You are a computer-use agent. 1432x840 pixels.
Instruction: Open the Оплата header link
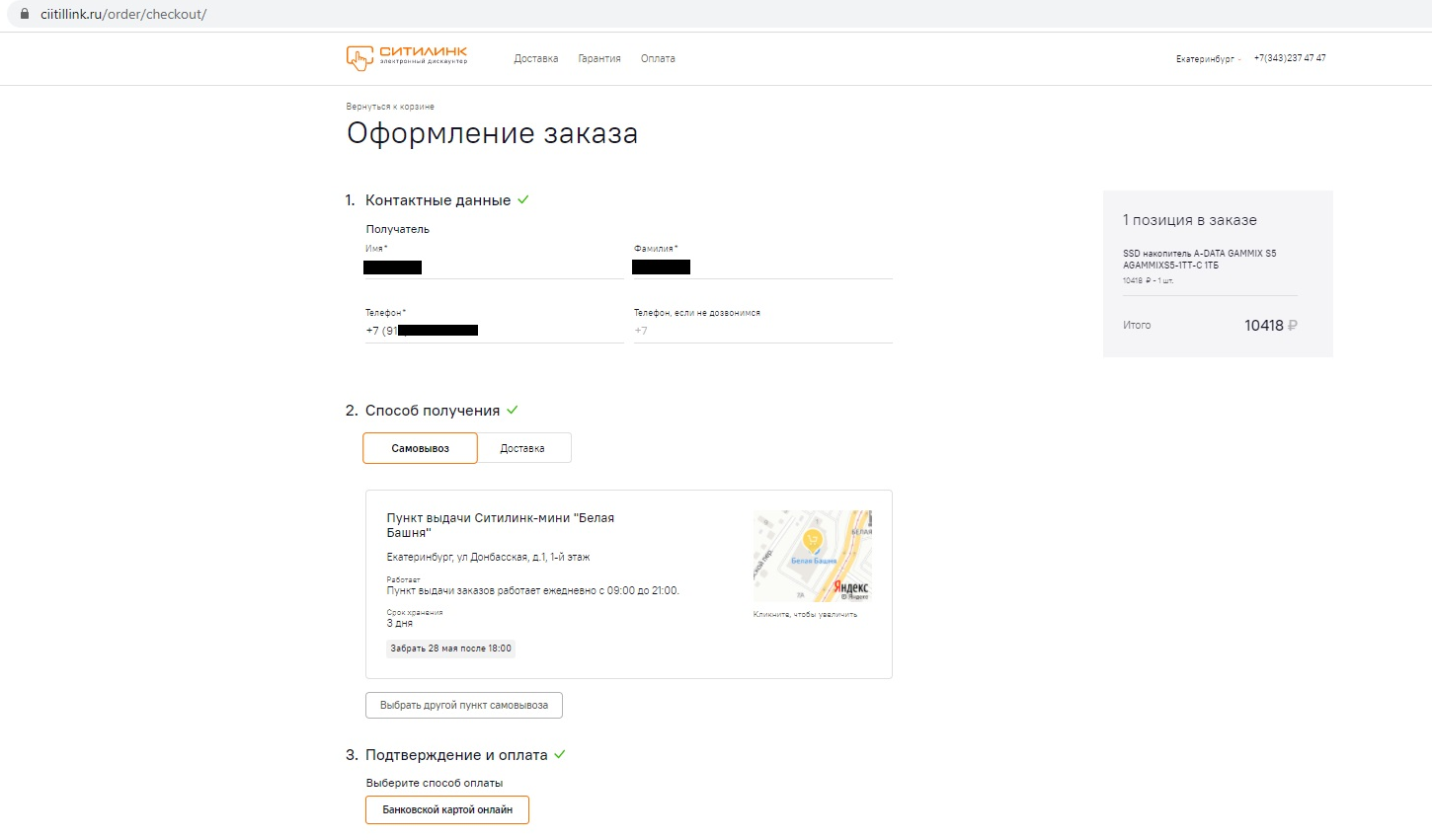coord(658,59)
